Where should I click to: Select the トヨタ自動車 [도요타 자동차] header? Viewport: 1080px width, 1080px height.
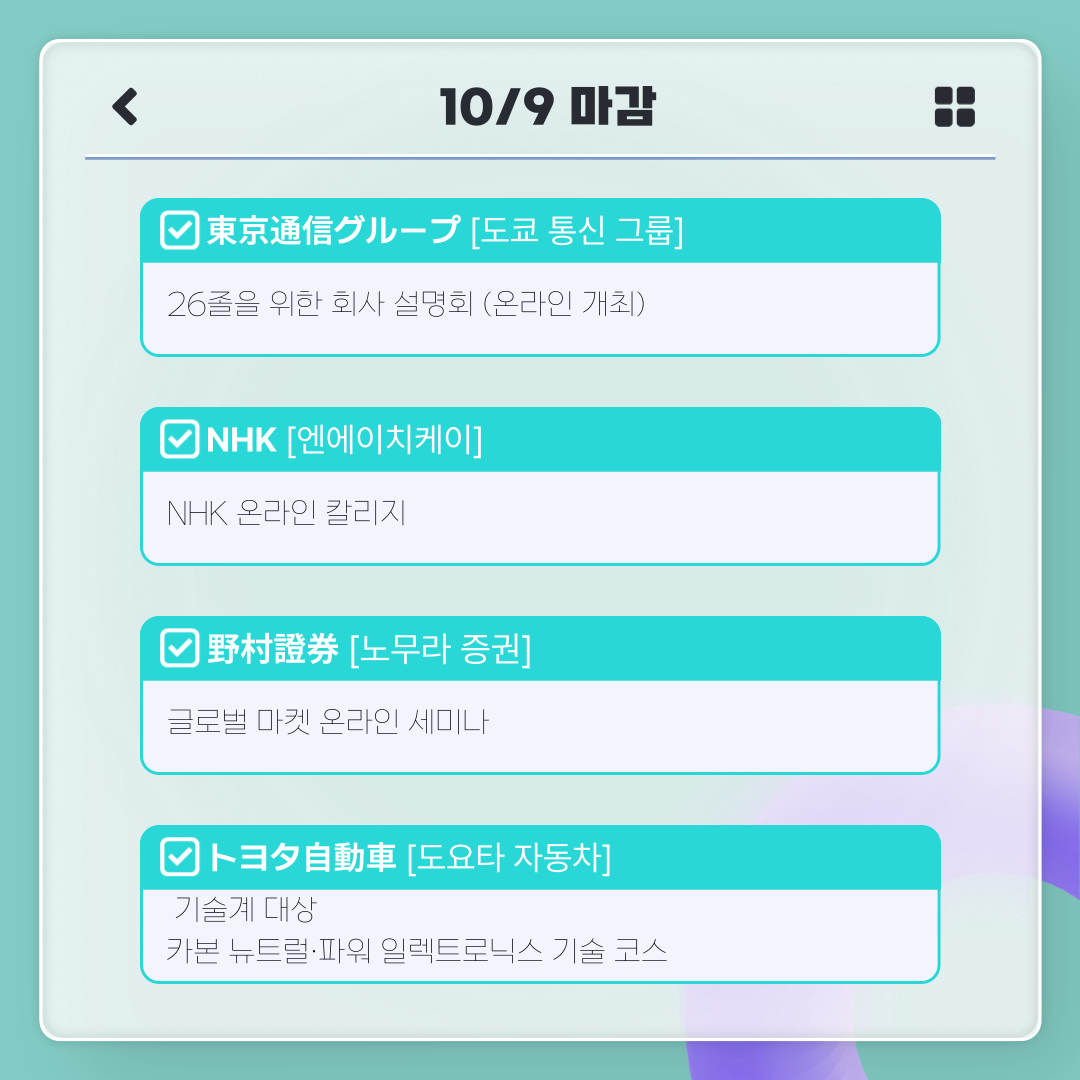tap(541, 858)
